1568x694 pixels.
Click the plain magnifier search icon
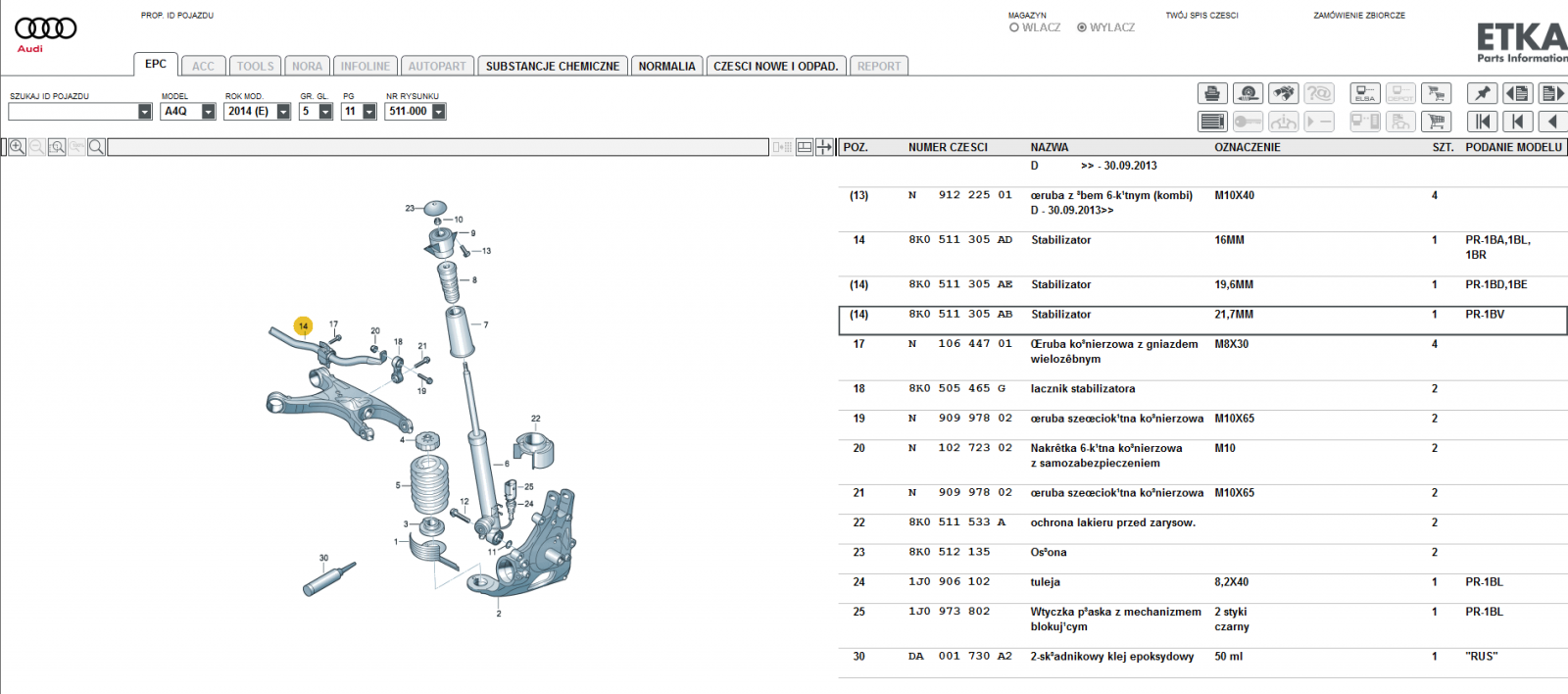[x=96, y=147]
